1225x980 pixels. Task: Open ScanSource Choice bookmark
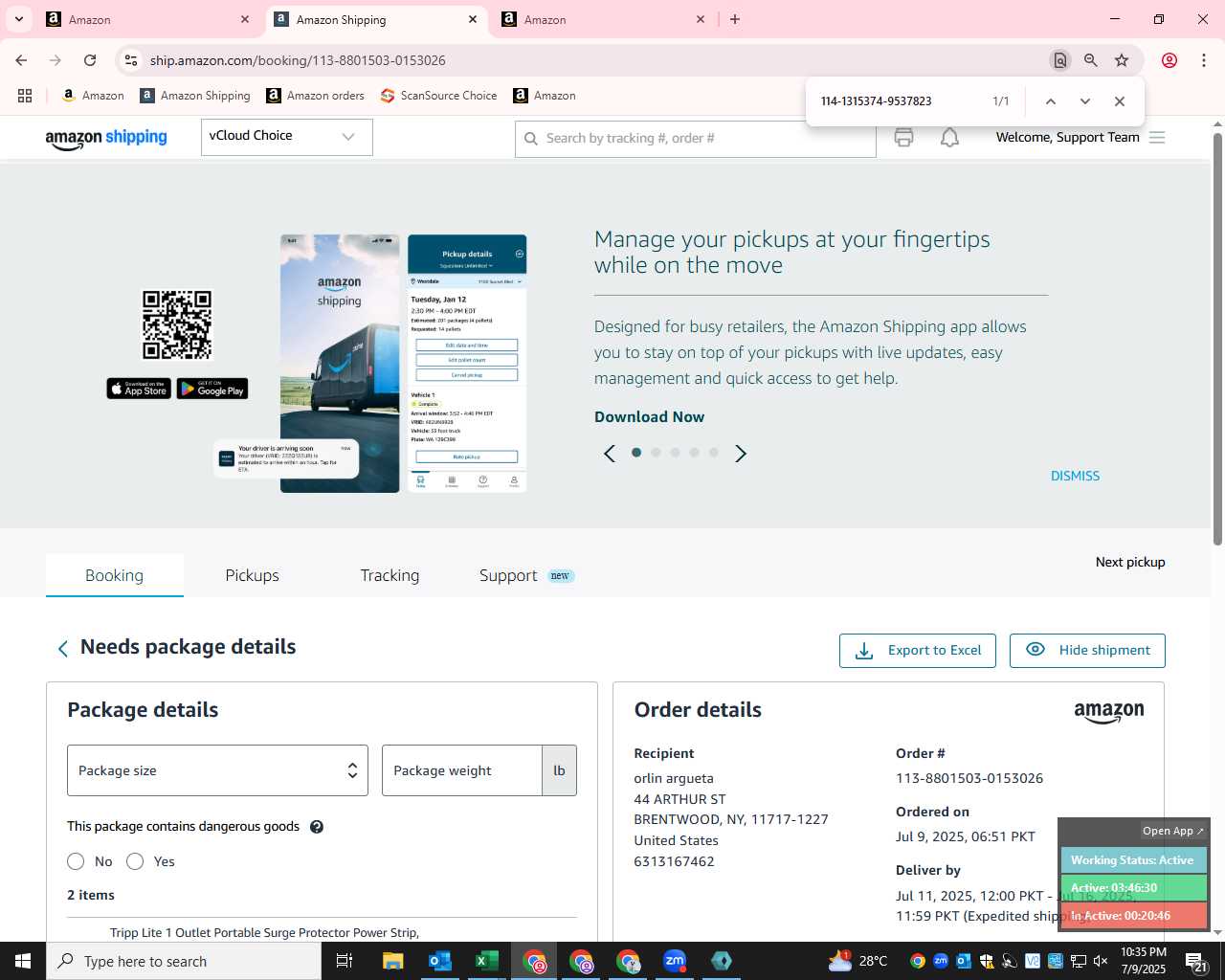438,96
